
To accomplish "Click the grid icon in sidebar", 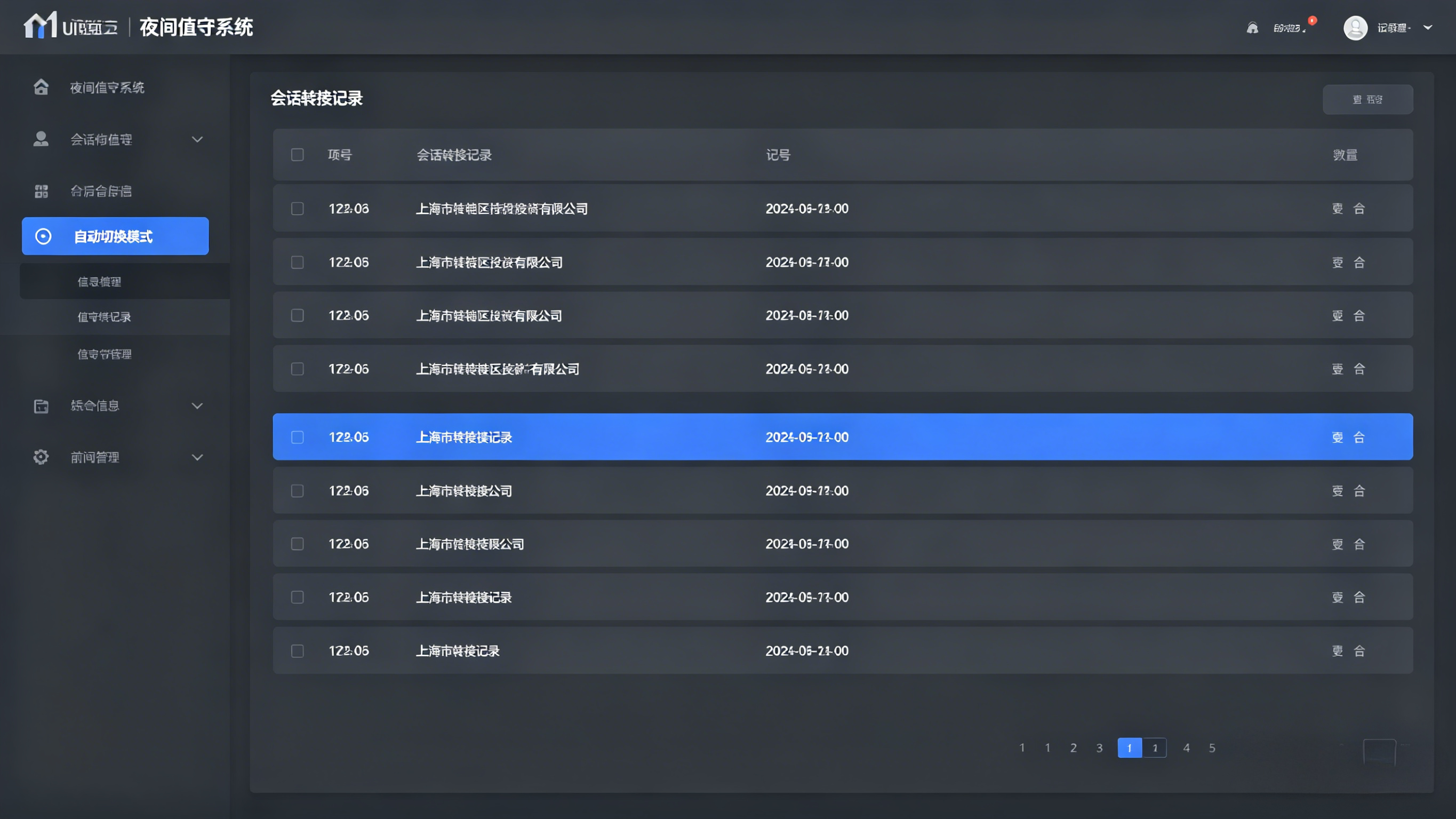I will coord(41,191).
